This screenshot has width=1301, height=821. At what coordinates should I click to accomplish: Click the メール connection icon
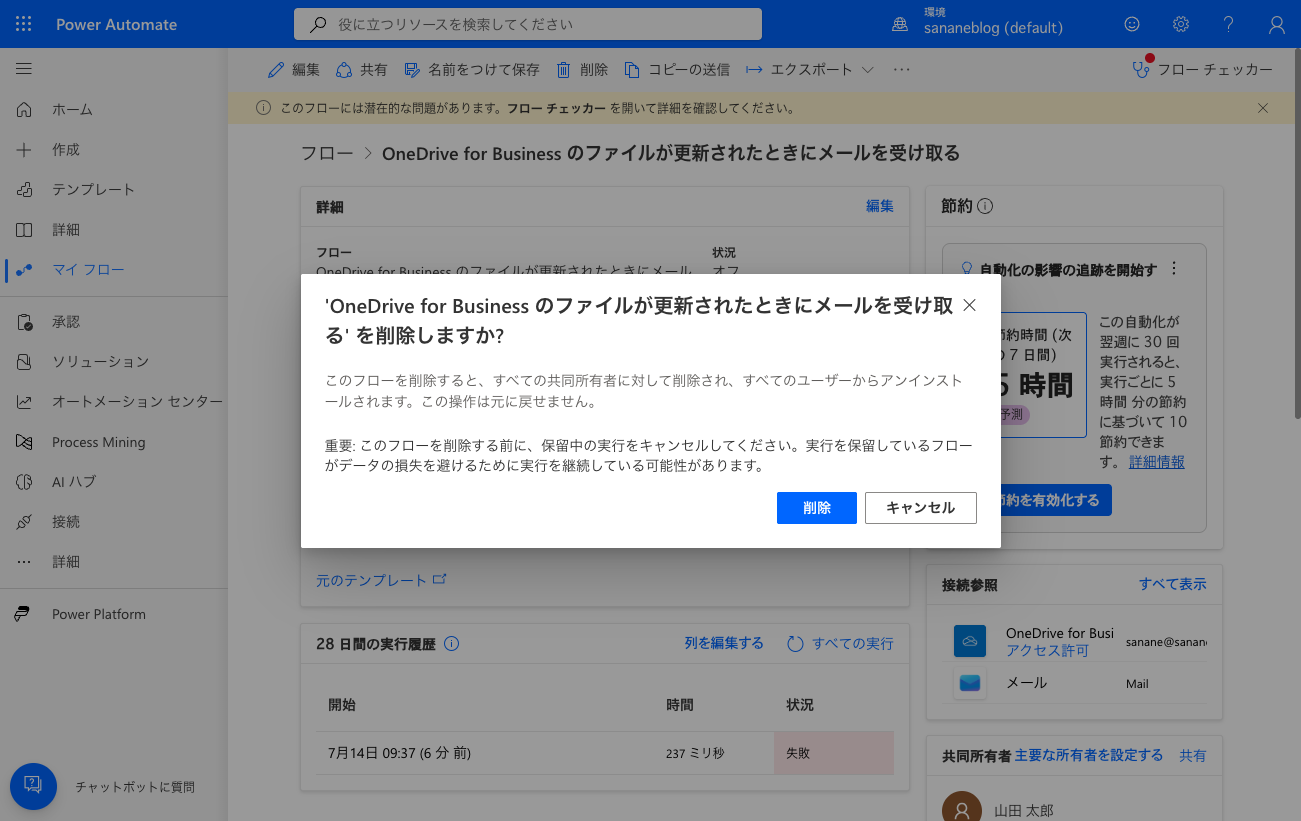coord(970,684)
